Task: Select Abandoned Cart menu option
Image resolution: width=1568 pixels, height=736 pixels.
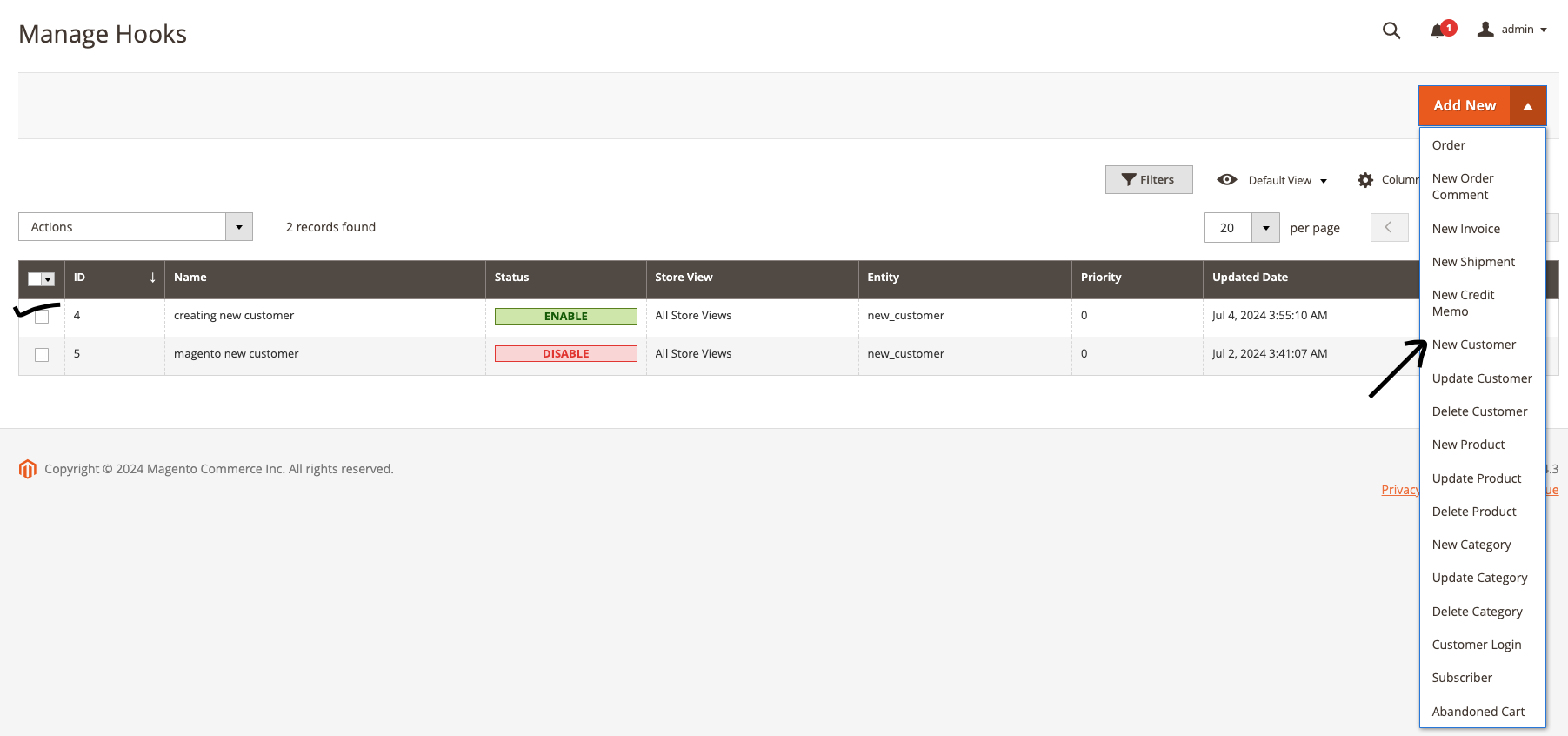Action: click(1478, 712)
